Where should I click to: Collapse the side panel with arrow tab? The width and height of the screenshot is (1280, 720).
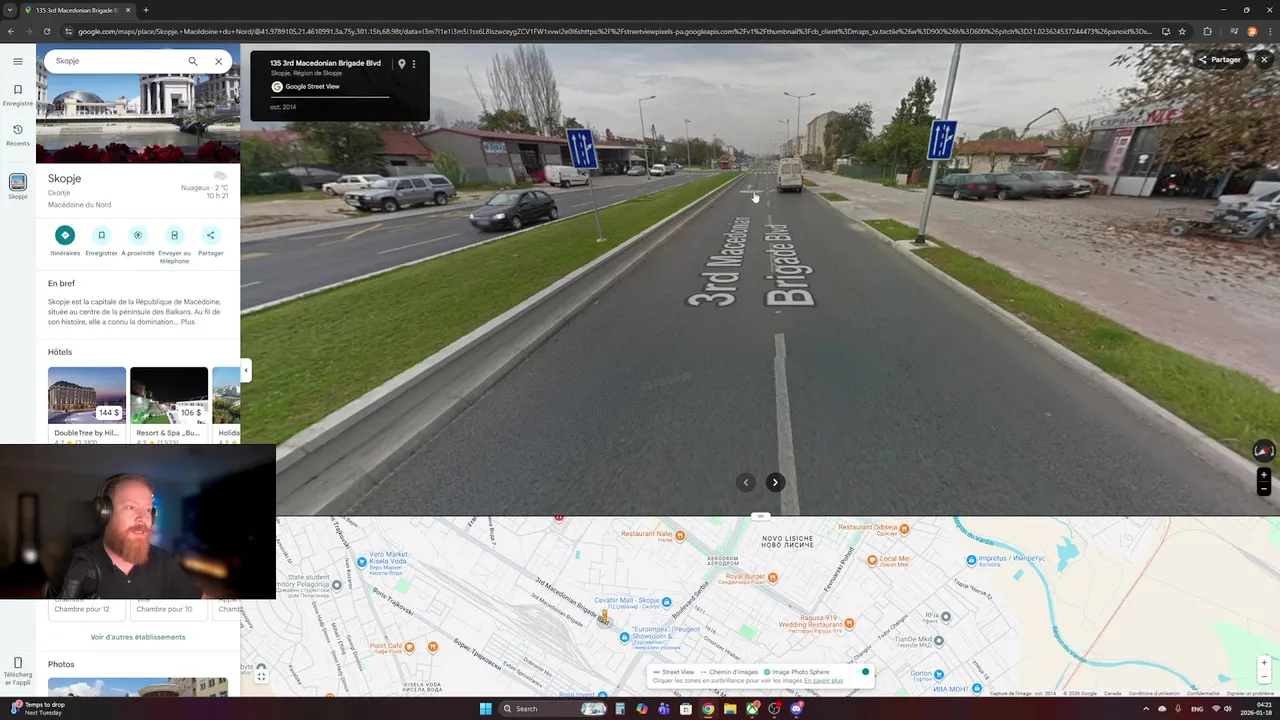coord(246,371)
